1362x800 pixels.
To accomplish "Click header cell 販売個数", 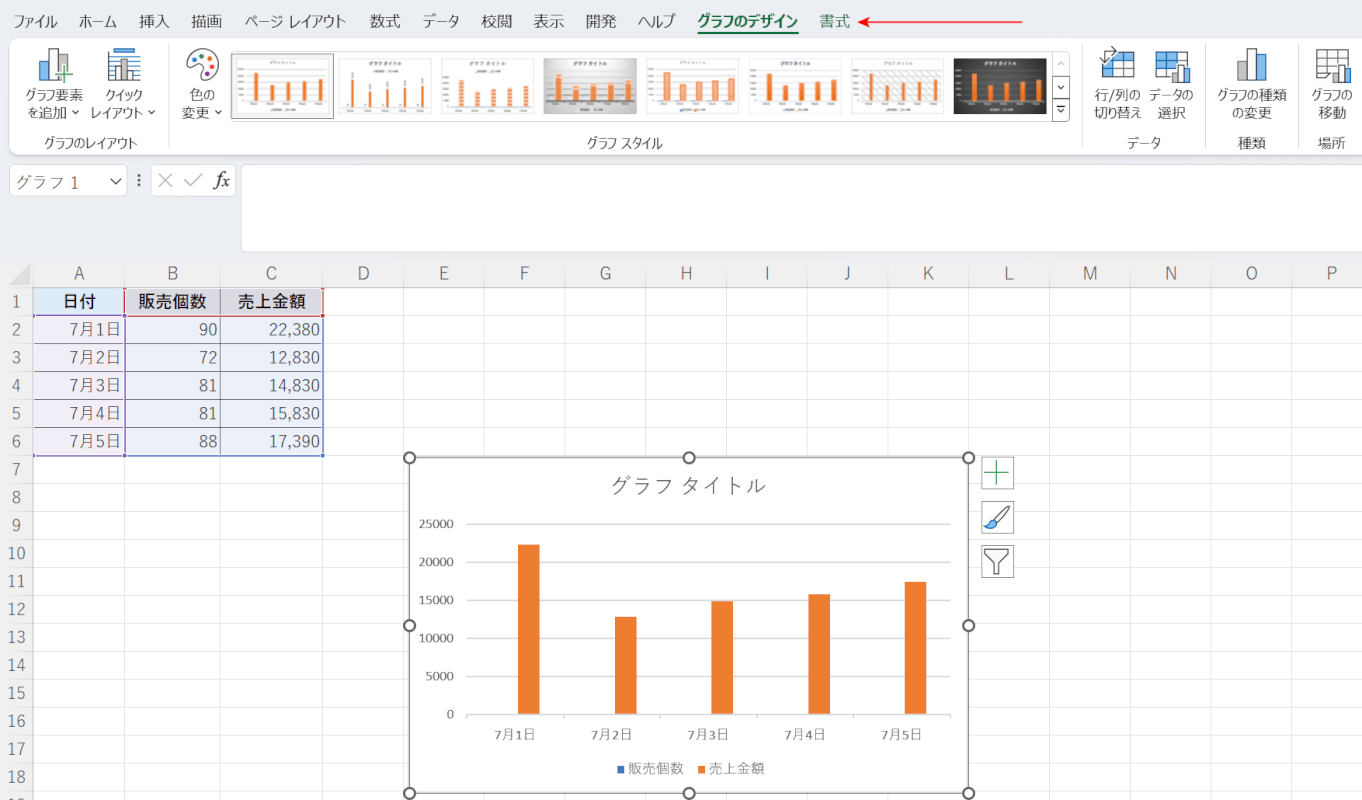I will point(173,302).
